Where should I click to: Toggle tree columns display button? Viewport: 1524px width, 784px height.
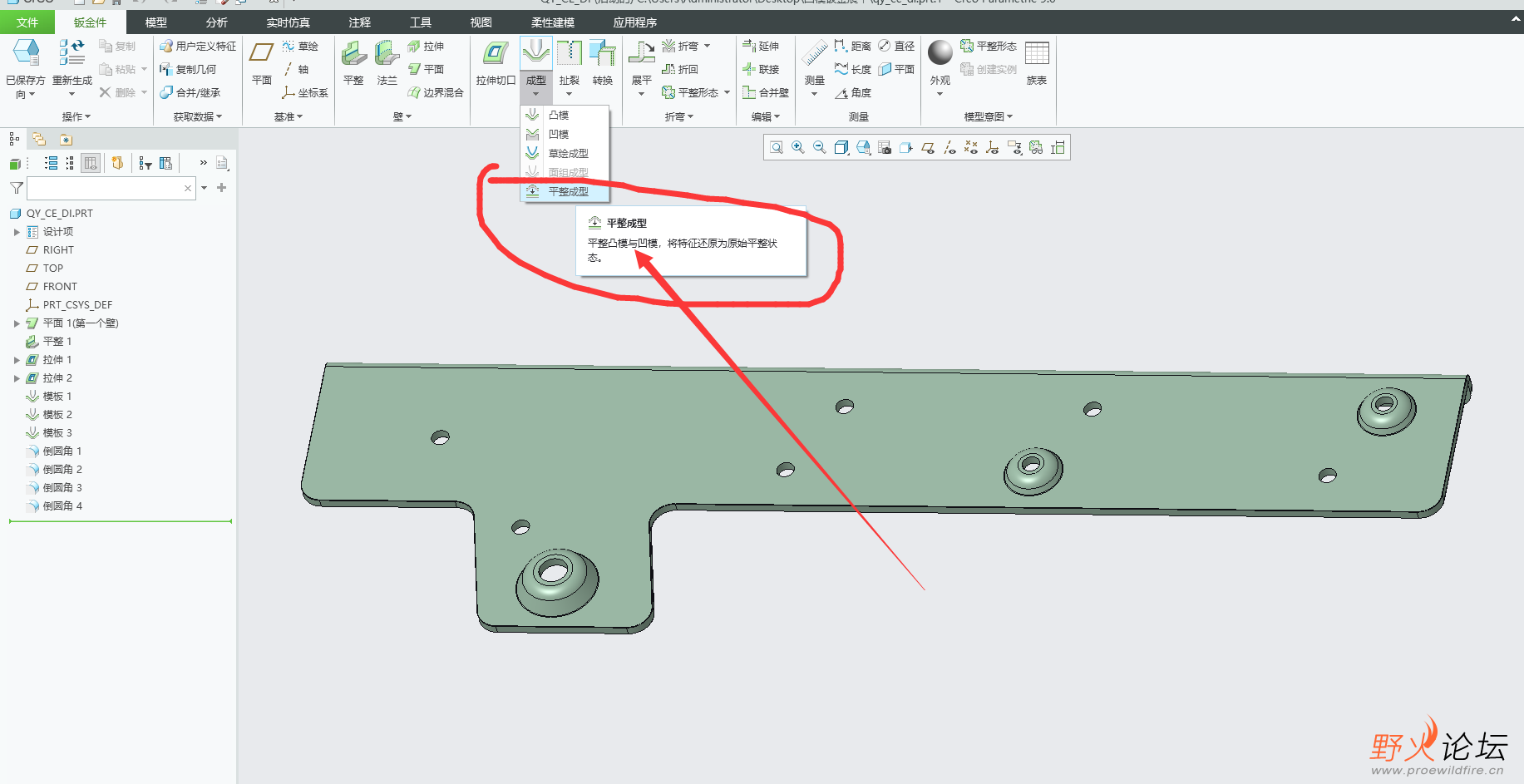(x=91, y=163)
